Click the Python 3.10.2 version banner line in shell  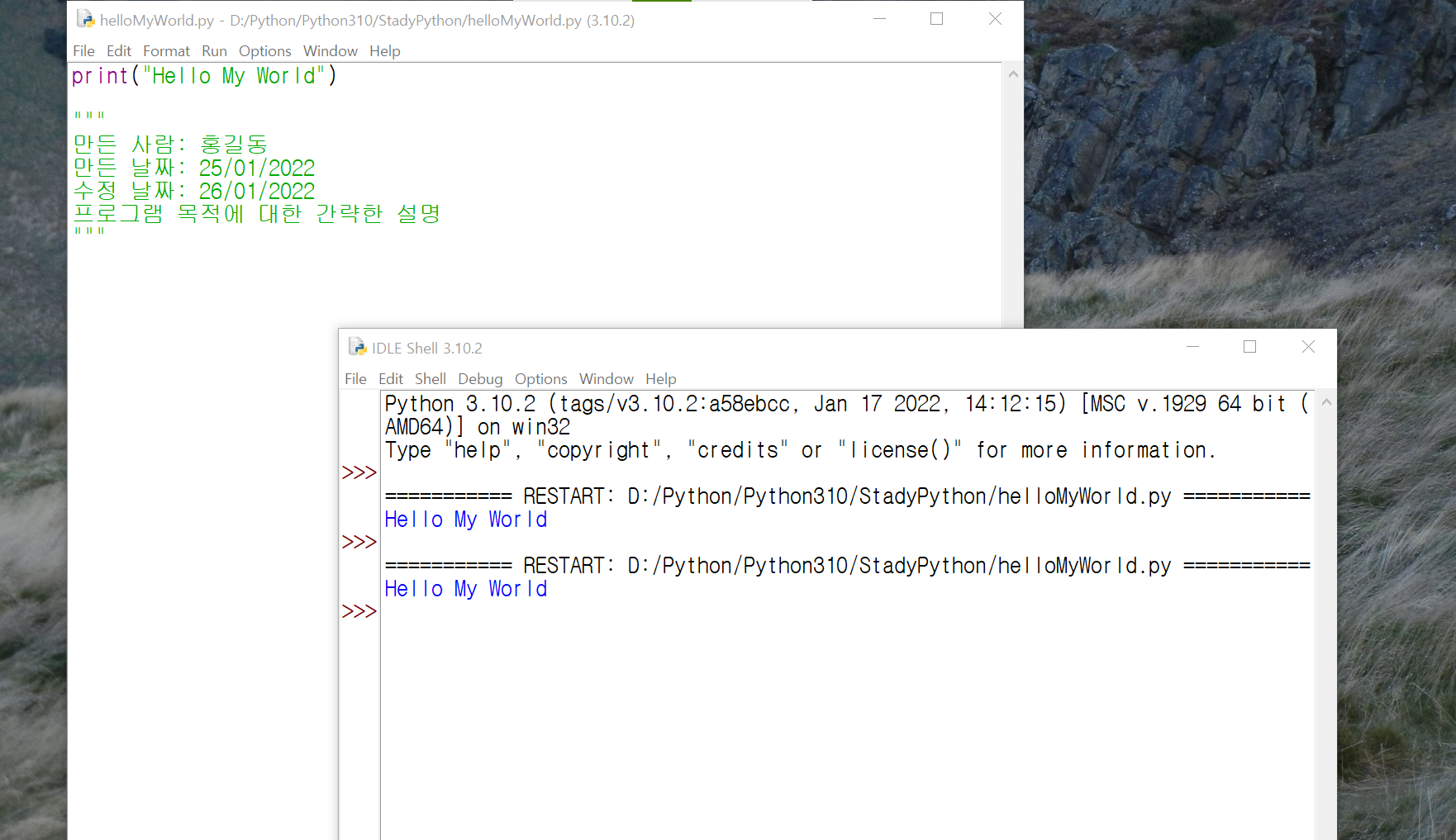pyautogui.click(x=847, y=404)
